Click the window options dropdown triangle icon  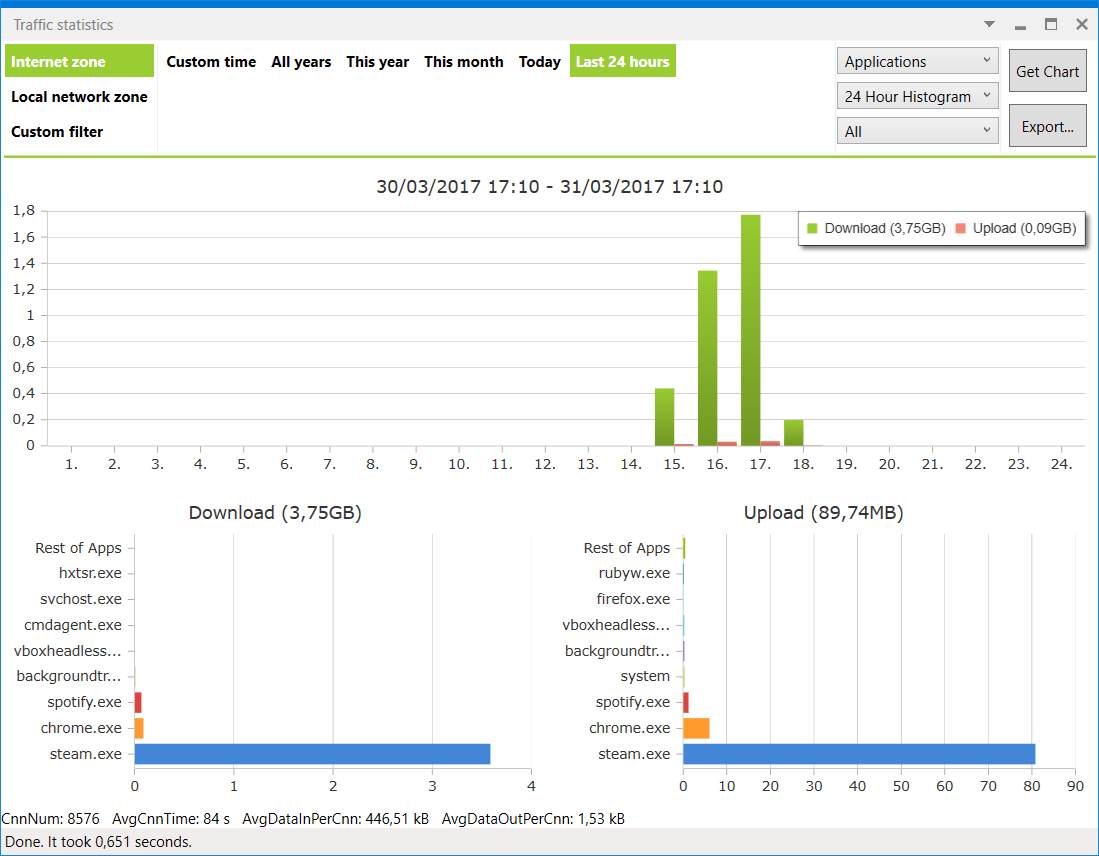tap(989, 25)
